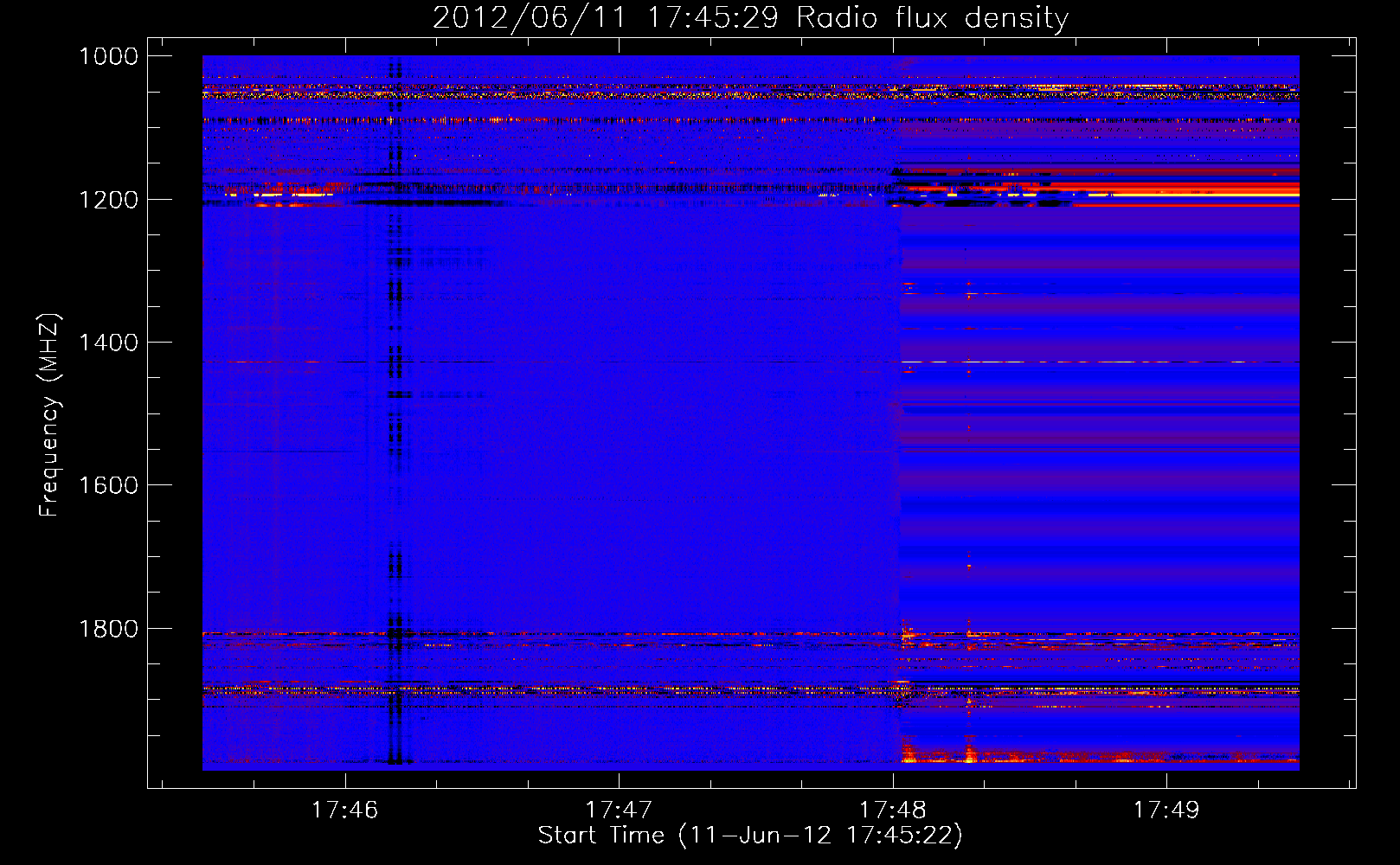Click the "17:49" time tick label
The width and height of the screenshot is (1400, 865).
click(1166, 810)
